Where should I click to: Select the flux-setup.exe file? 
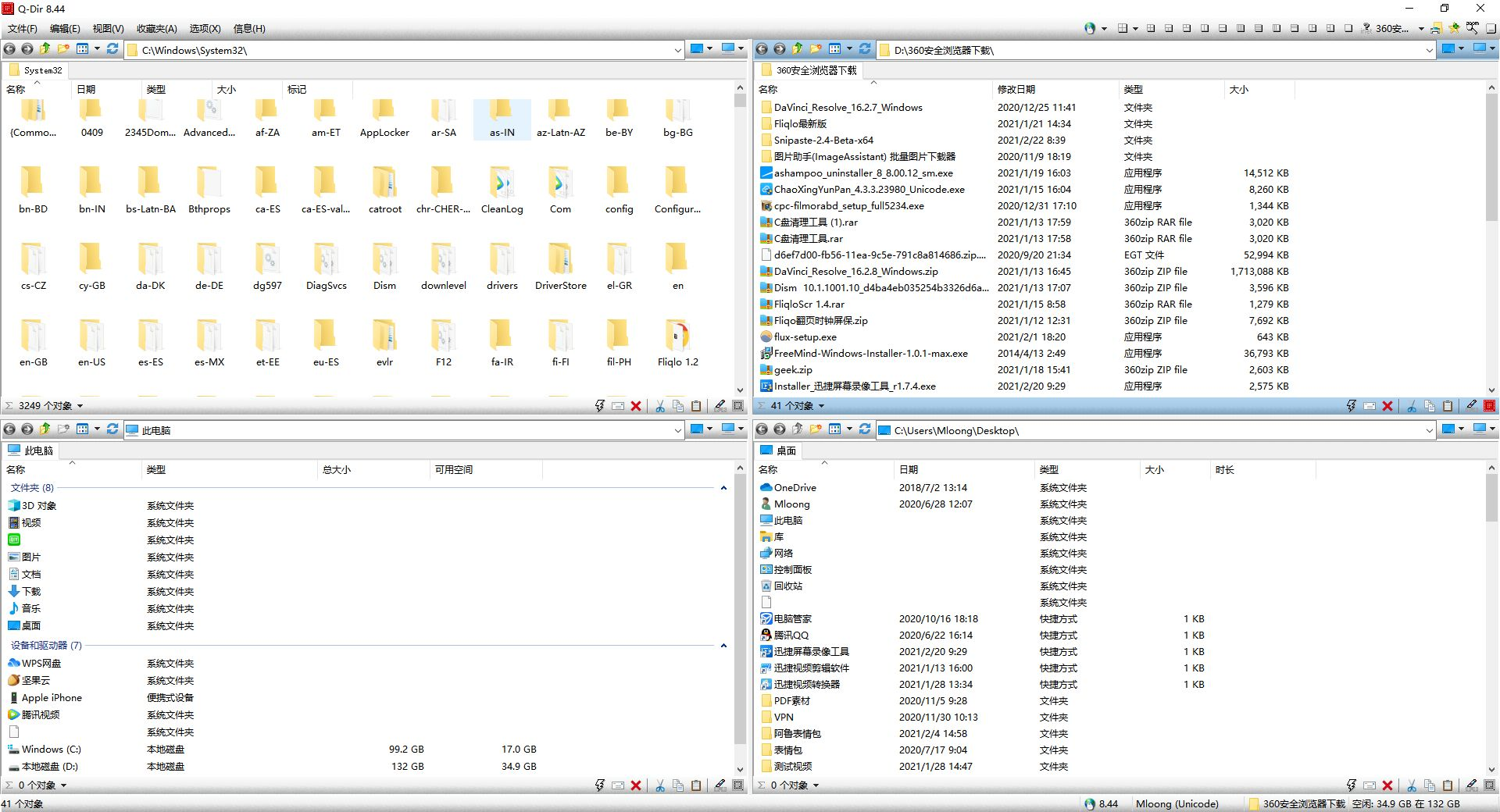click(x=798, y=337)
